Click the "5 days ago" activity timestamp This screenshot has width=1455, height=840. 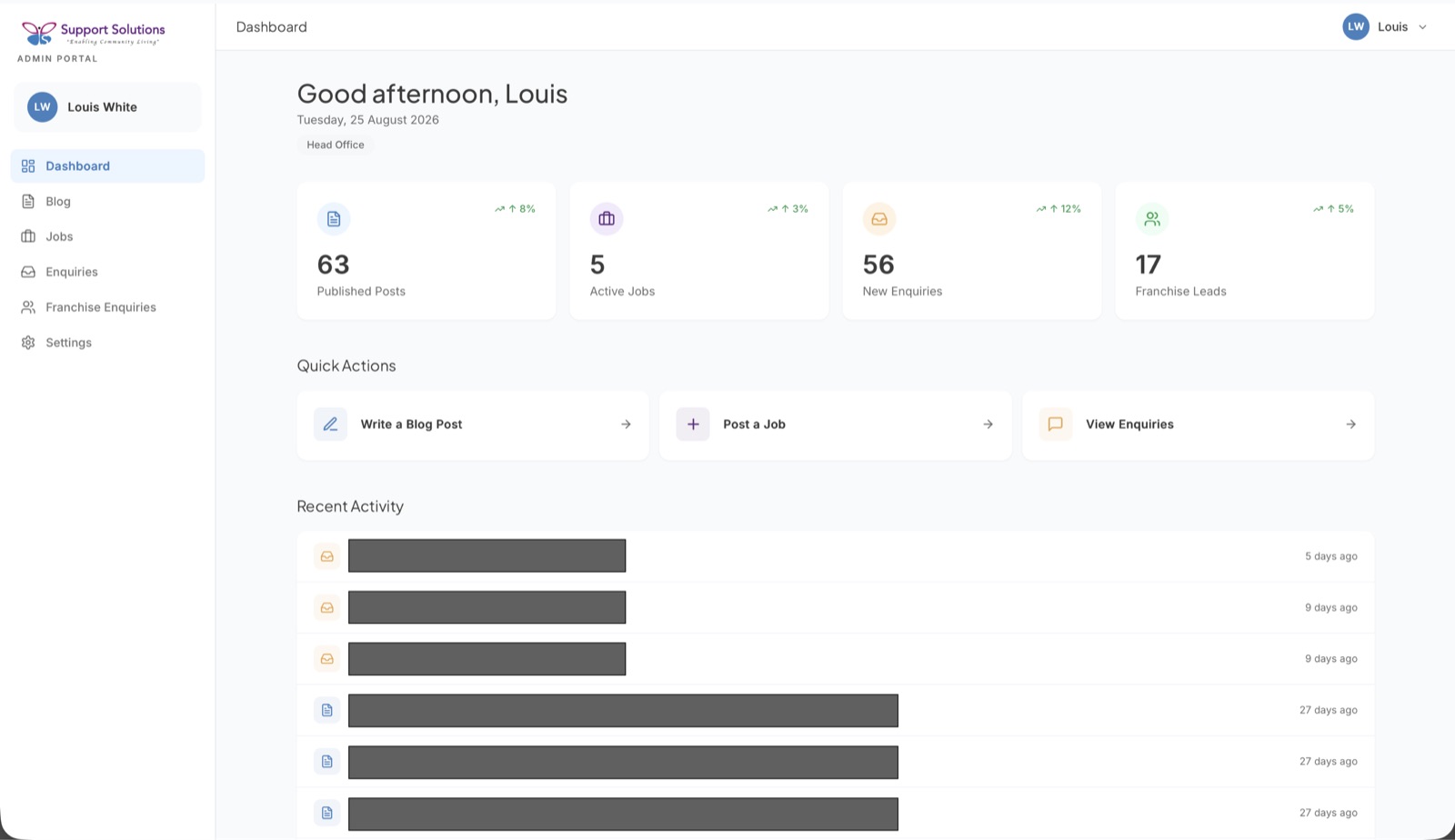click(1331, 556)
